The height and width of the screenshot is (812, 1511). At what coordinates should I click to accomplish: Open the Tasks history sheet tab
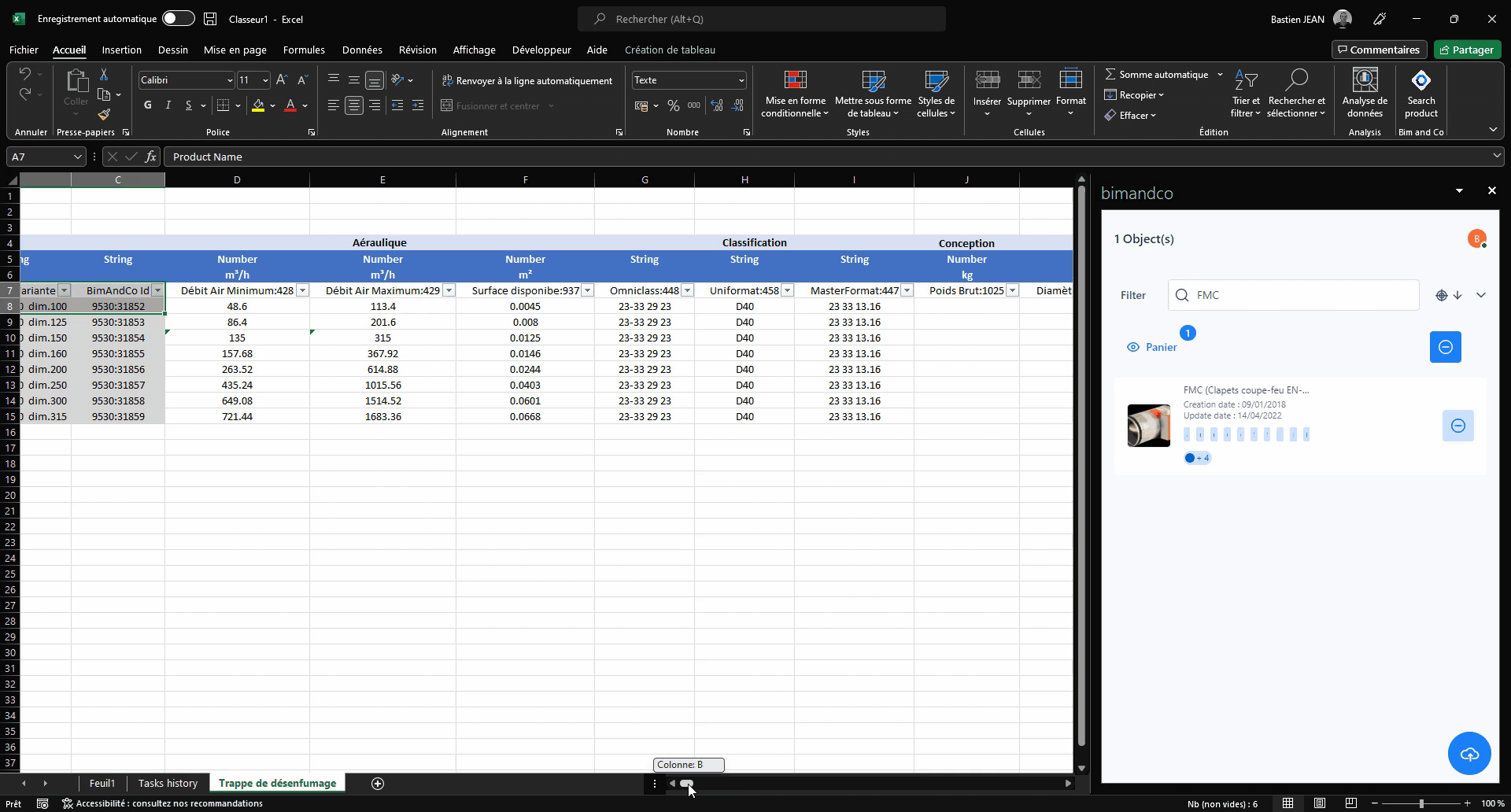point(168,783)
